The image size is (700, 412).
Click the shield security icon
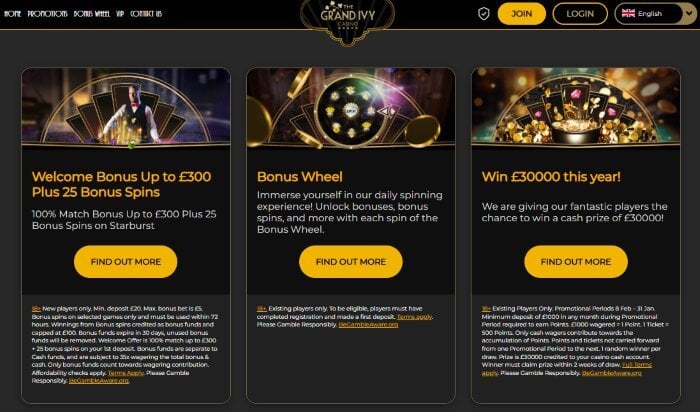pyautogui.click(x=484, y=14)
